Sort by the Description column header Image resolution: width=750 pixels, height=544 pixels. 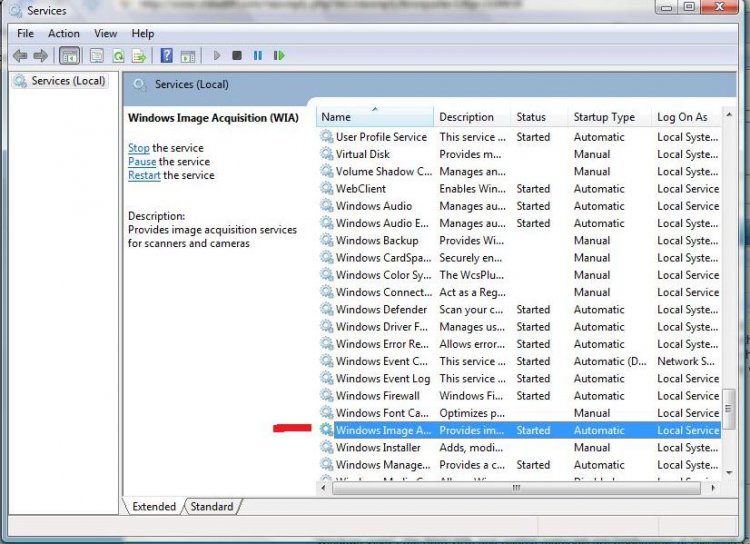pos(473,117)
